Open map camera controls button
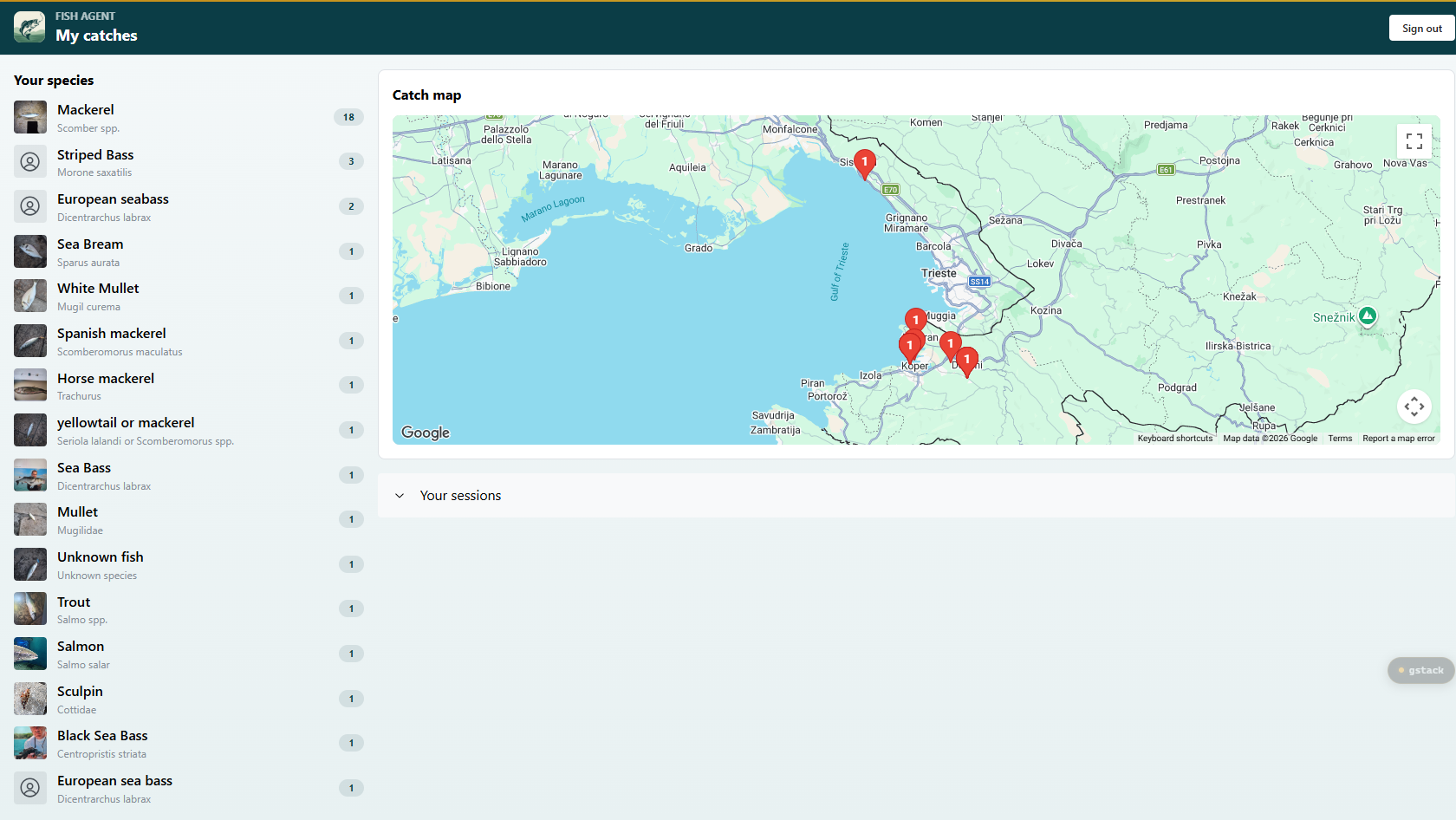 pos(1414,406)
